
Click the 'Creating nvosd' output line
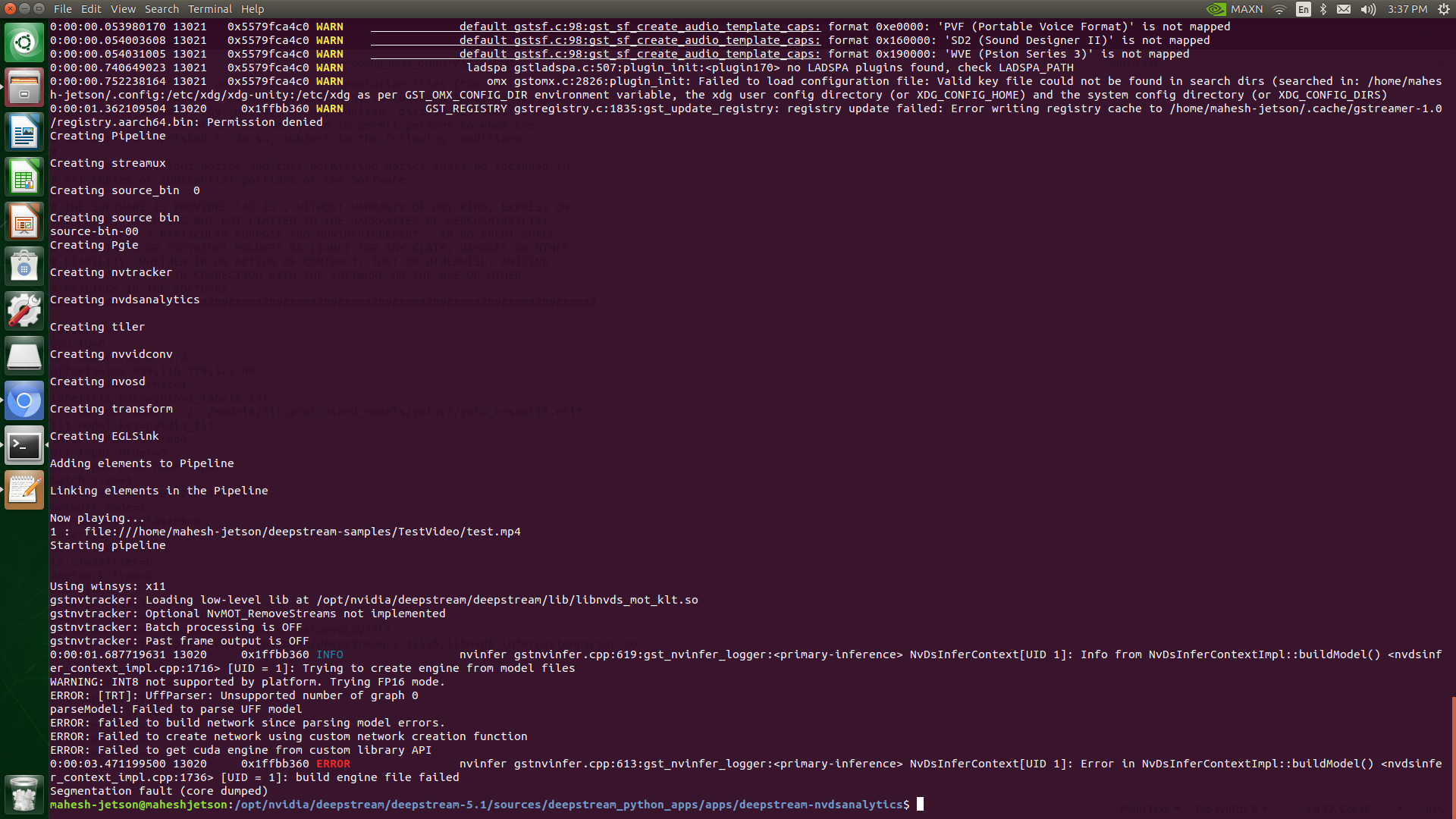pyautogui.click(x=97, y=381)
